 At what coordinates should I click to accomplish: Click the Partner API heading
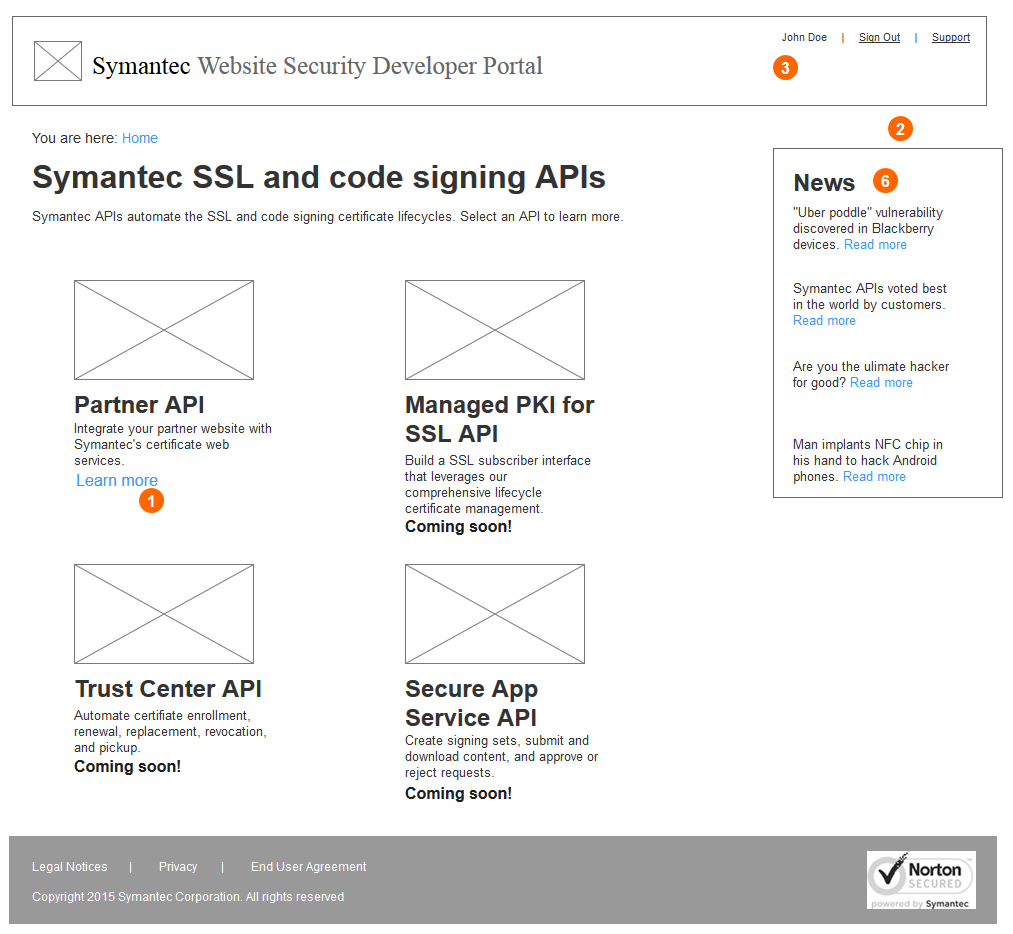(x=140, y=405)
